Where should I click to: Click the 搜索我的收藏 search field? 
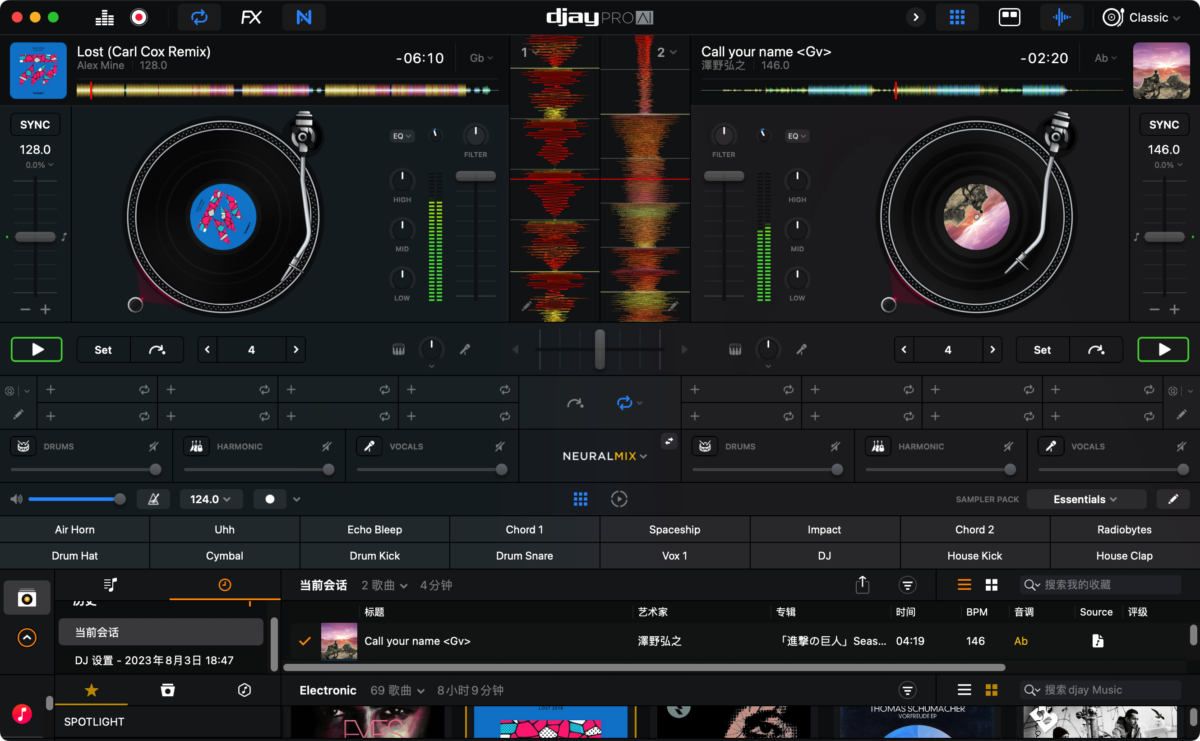pyautogui.click(x=1101, y=585)
